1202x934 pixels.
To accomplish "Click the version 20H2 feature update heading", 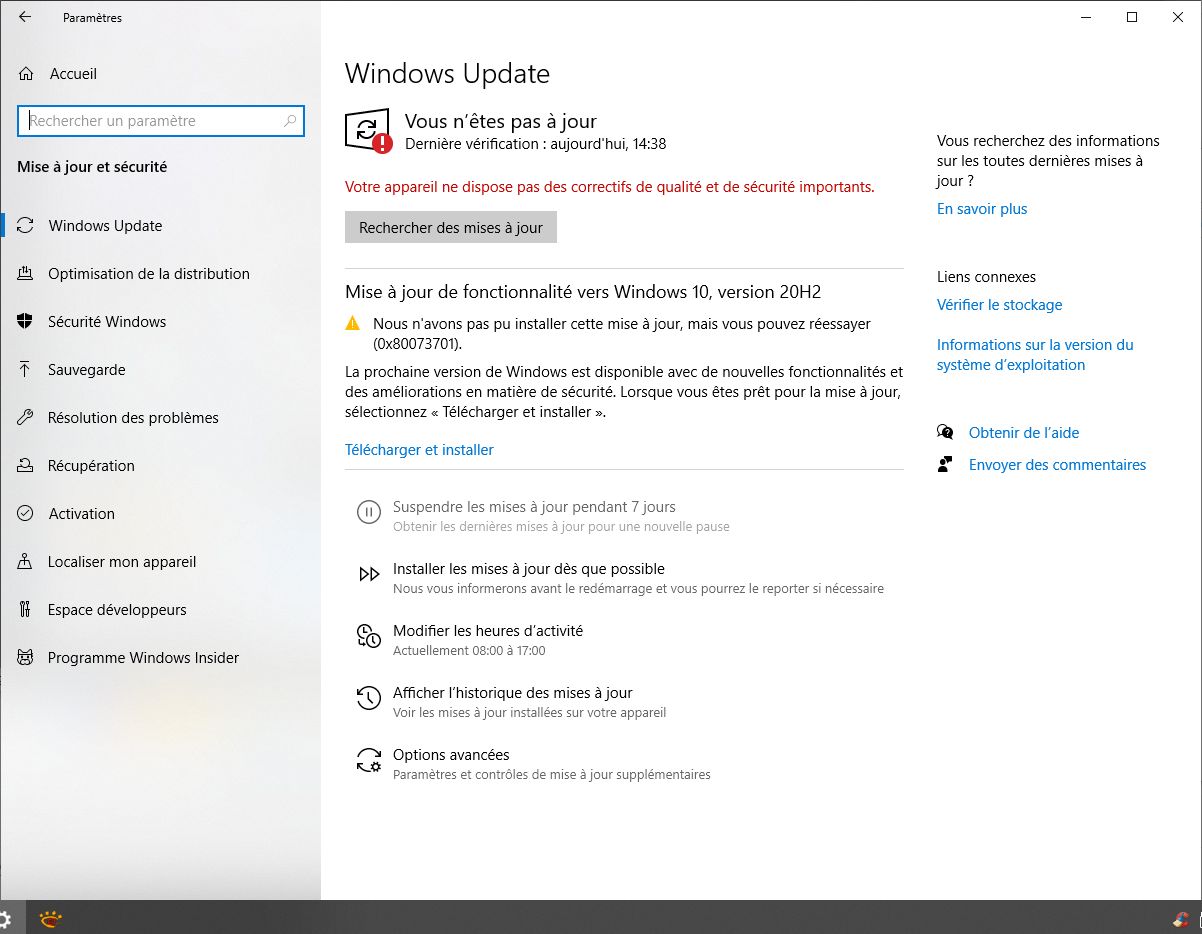I will point(583,292).
